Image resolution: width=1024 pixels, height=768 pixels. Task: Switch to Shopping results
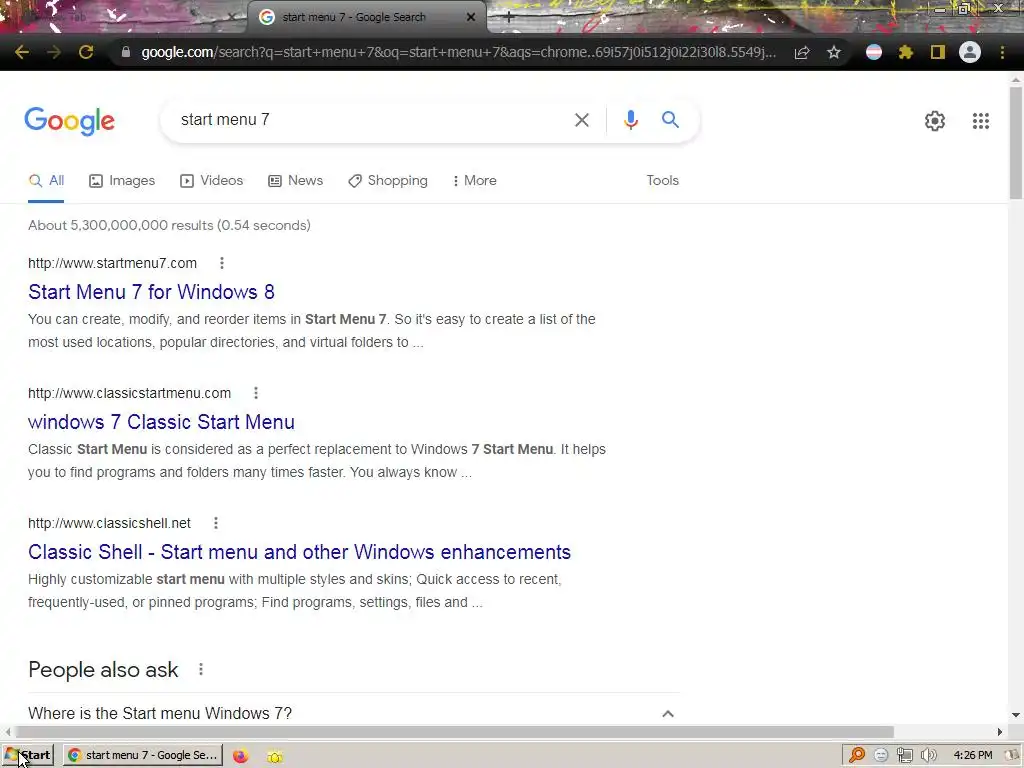[388, 181]
